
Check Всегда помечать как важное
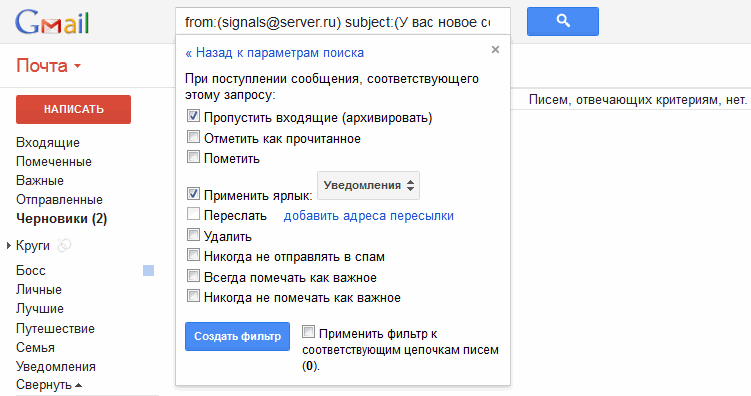(x=193, y=276)
